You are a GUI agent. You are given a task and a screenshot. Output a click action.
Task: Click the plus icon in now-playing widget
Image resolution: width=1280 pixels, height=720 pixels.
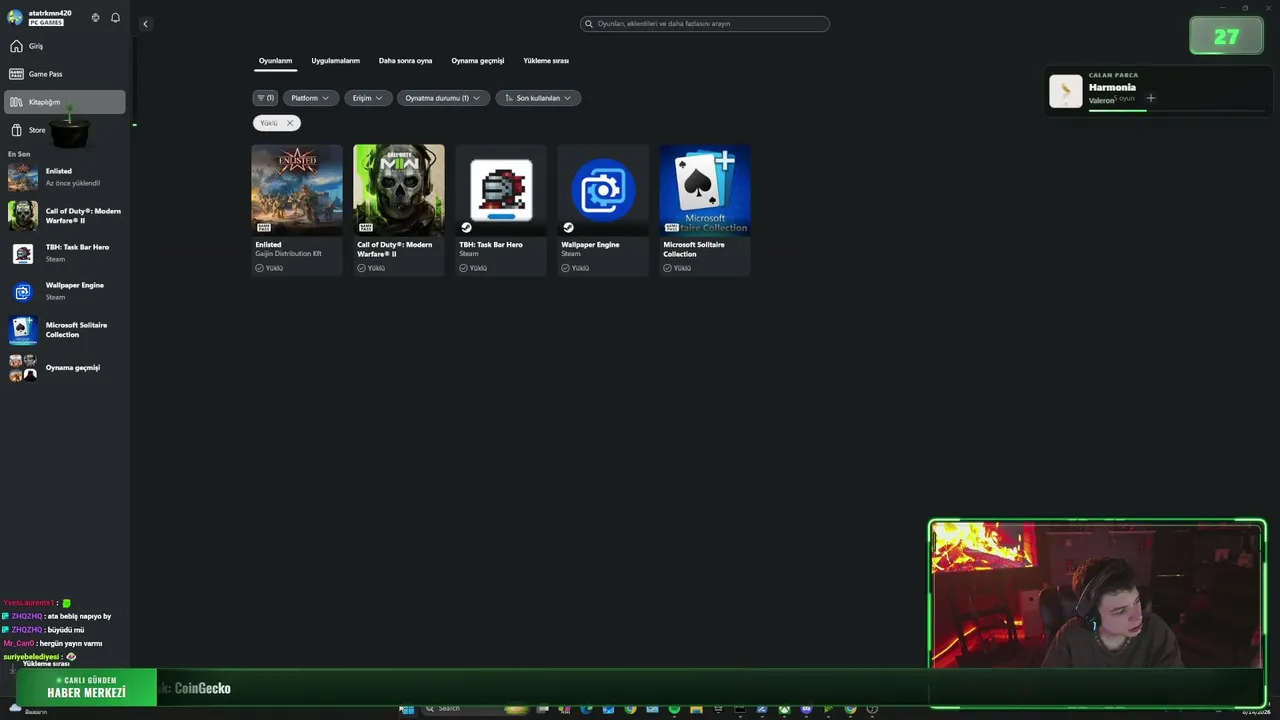(x=1151, y=98)
